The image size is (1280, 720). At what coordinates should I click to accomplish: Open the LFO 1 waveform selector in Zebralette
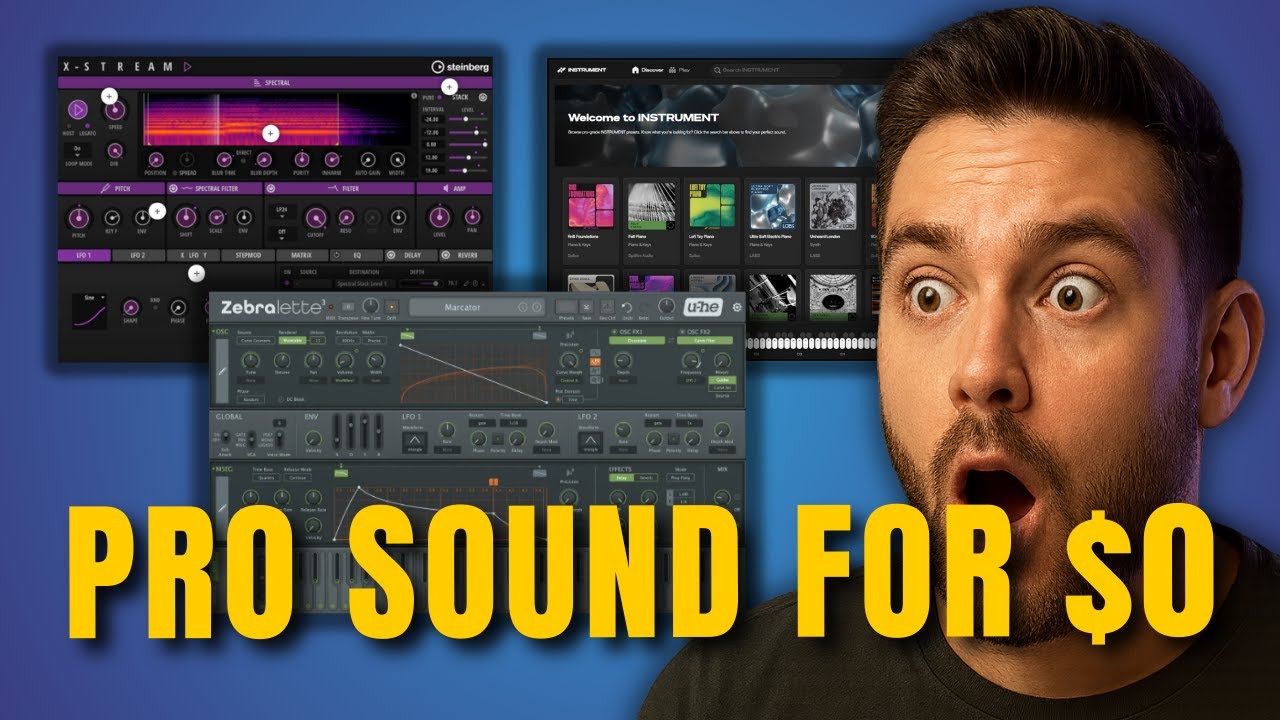(x=415, y=443)
